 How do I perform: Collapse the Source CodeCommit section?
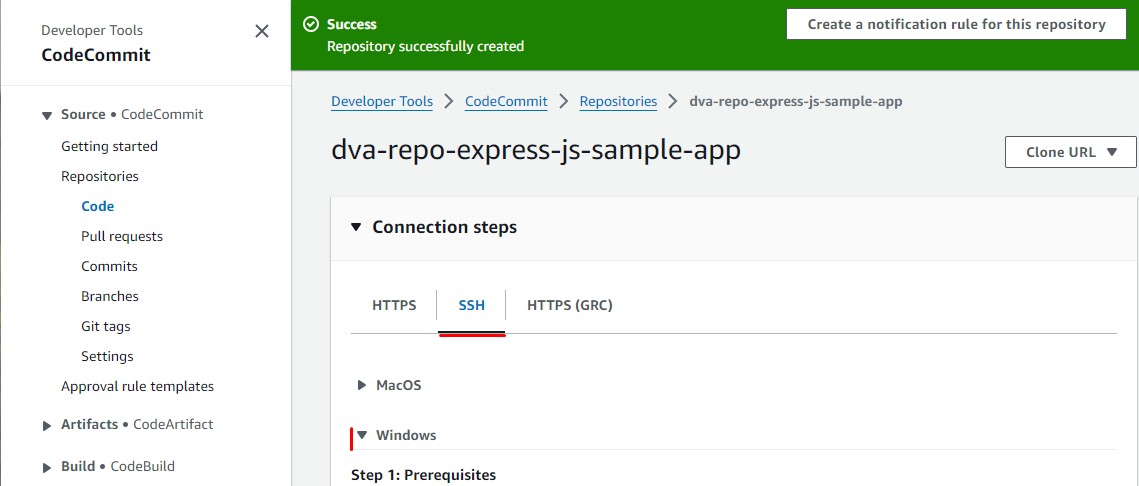[x=47, y=115]
